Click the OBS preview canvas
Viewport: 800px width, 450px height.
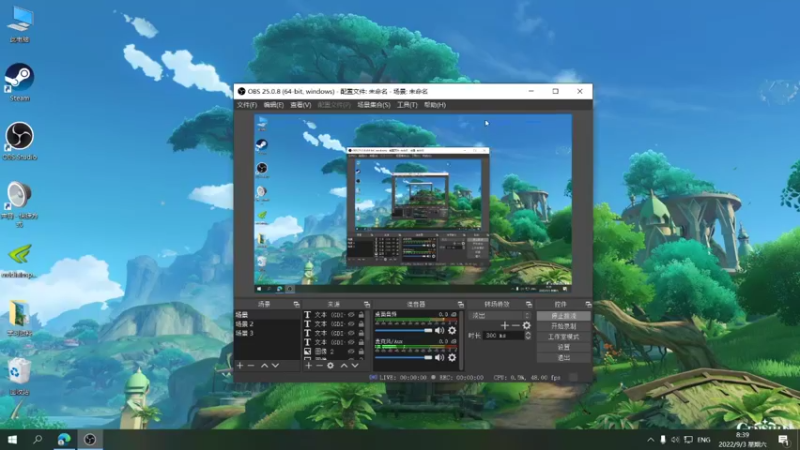coord(413,204)
